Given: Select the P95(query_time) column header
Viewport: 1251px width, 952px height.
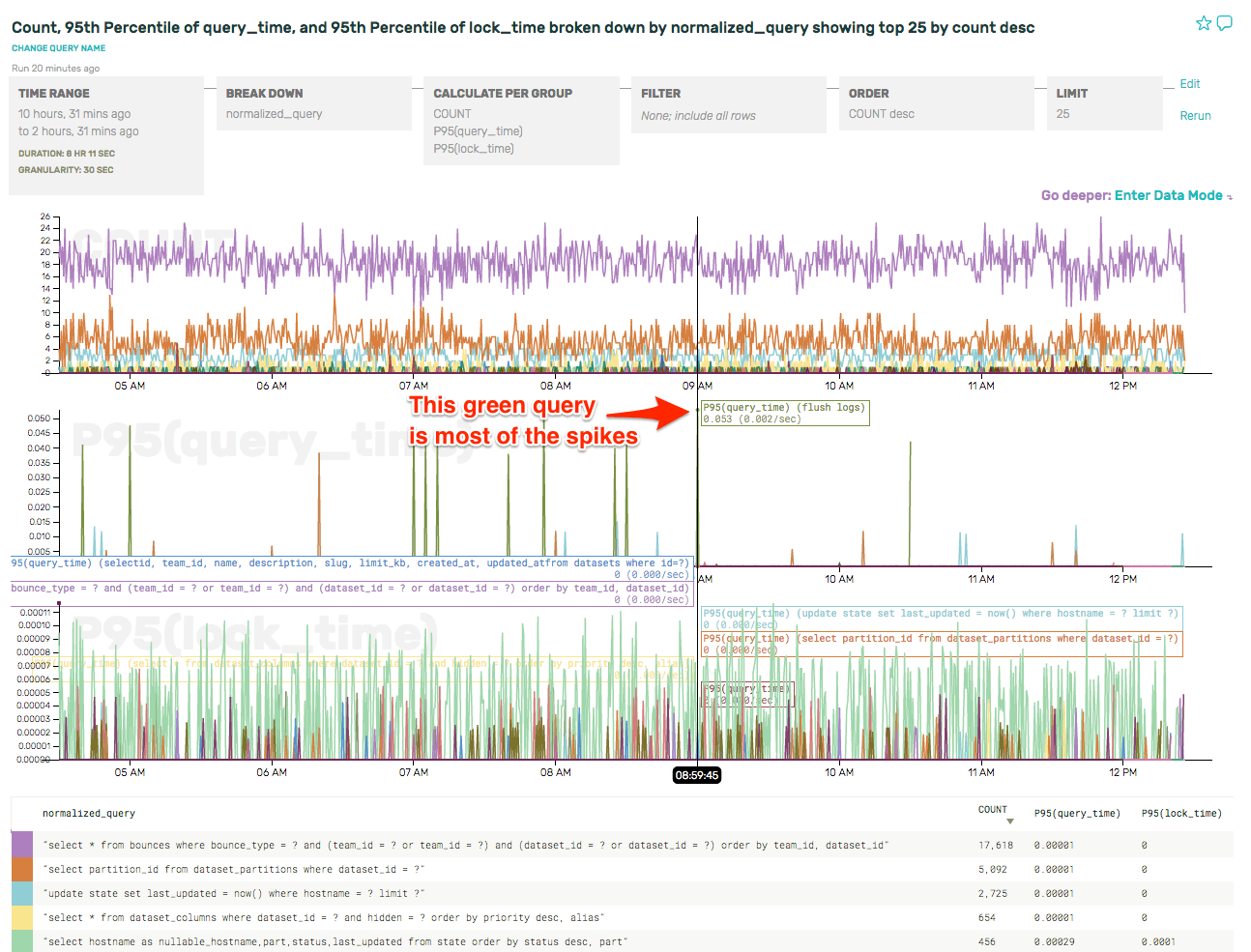Looking at the screenshot, I should [1080, 813].
